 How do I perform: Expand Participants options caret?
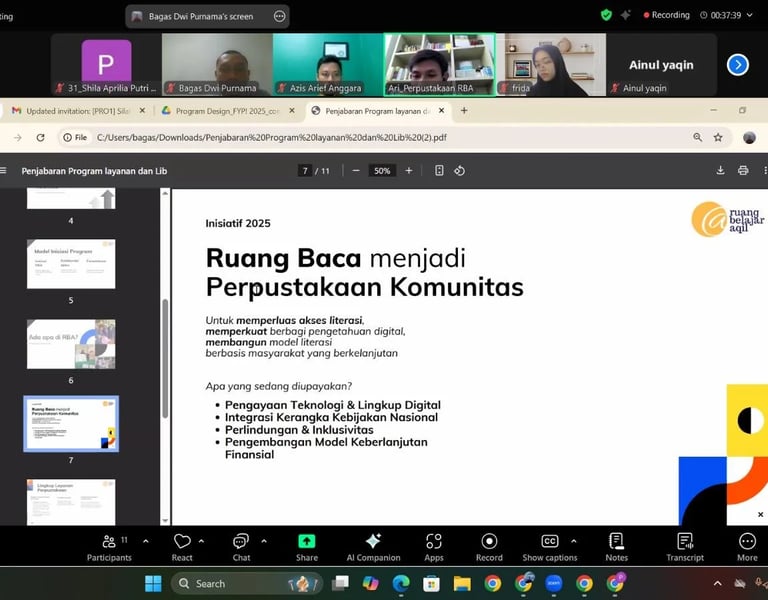click(145, 541)
